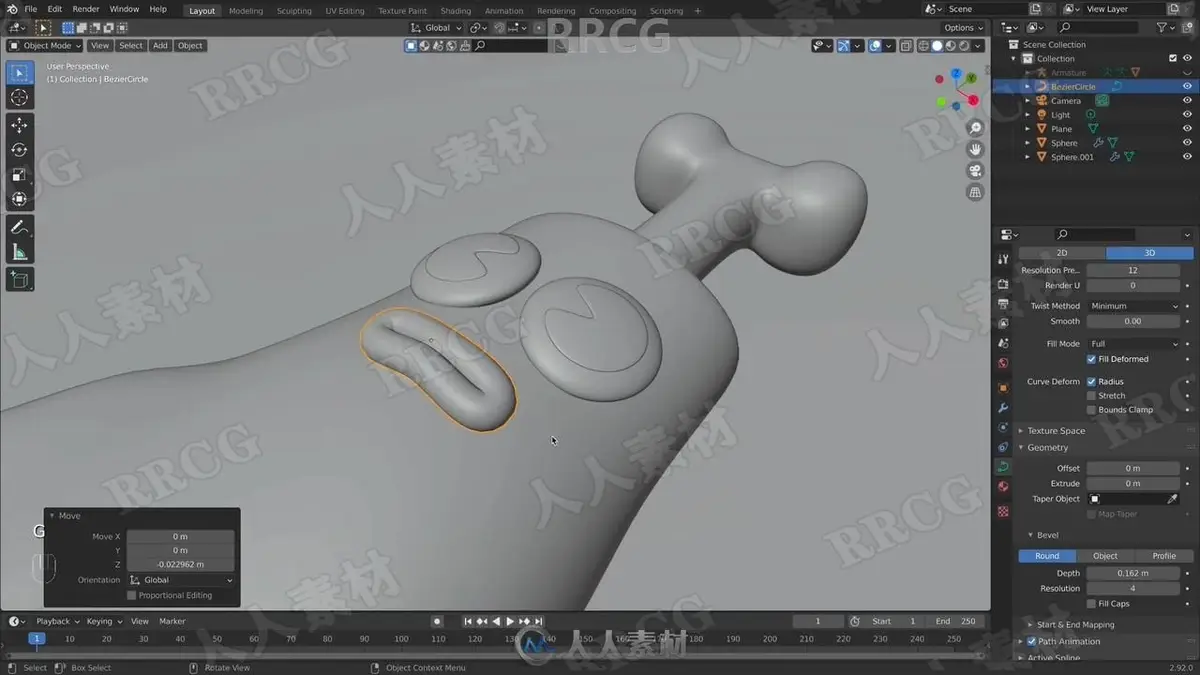Select the Profile bevel mode button
The width and height of the screenshot is (1200, 675).
click(1164, 556)
